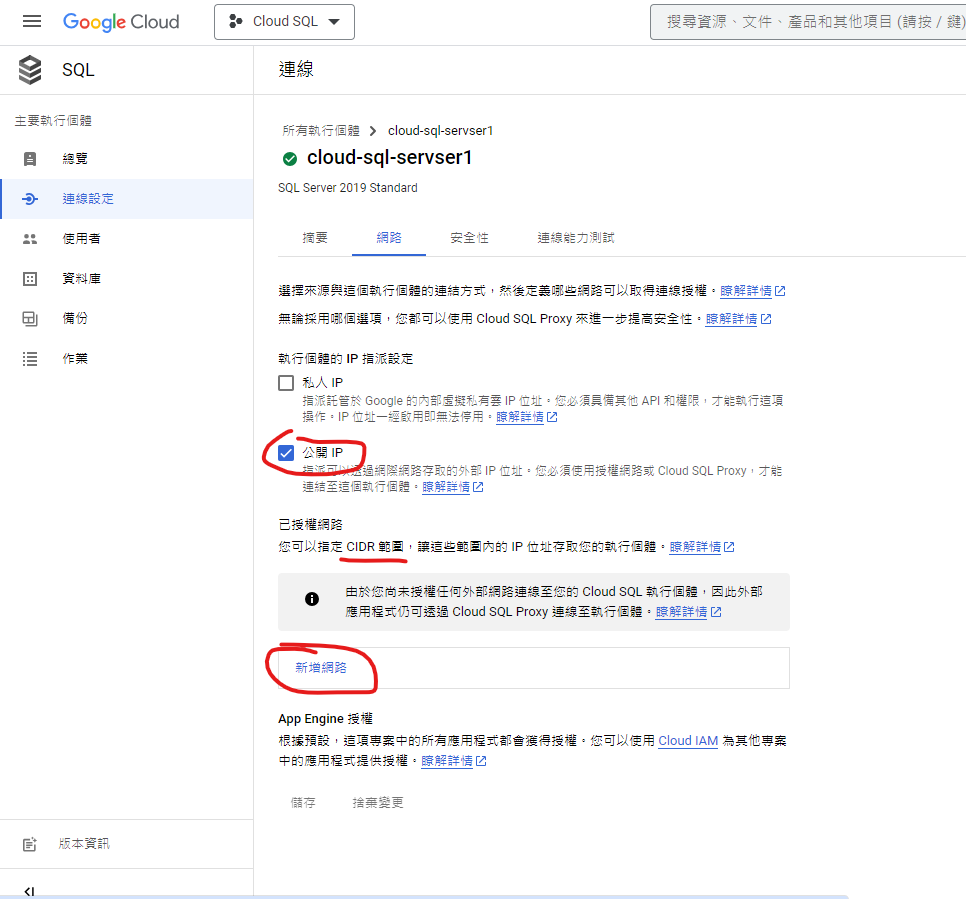Uncheck the 公開 IP checkbox
Viewport: 966px width, 899px height.
[287, 453]
